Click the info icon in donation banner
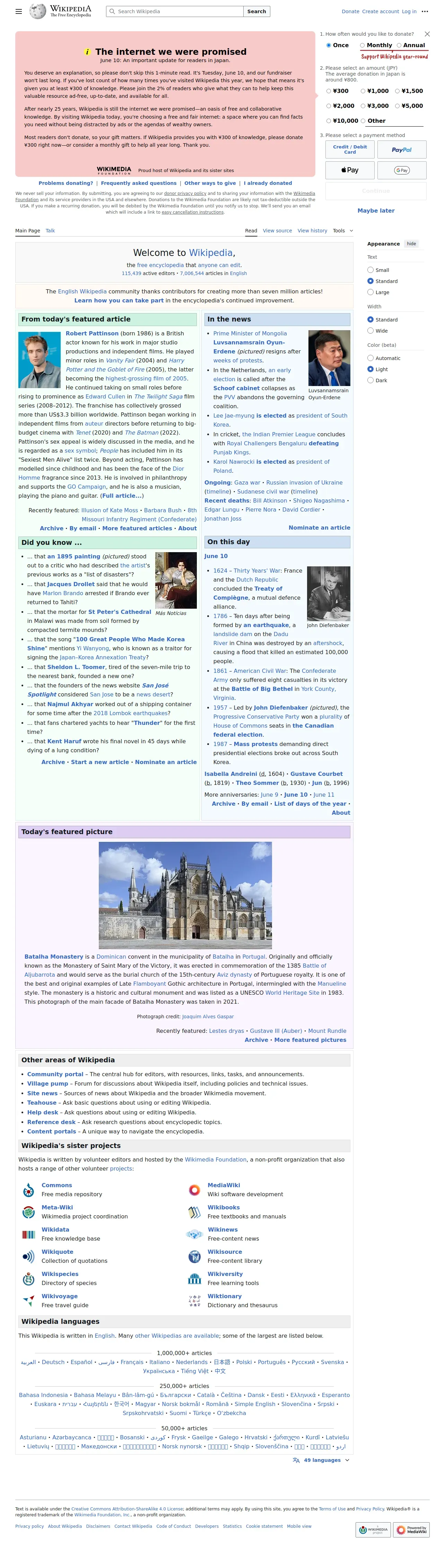This screenshot has width=445, height=1568. 87,52
